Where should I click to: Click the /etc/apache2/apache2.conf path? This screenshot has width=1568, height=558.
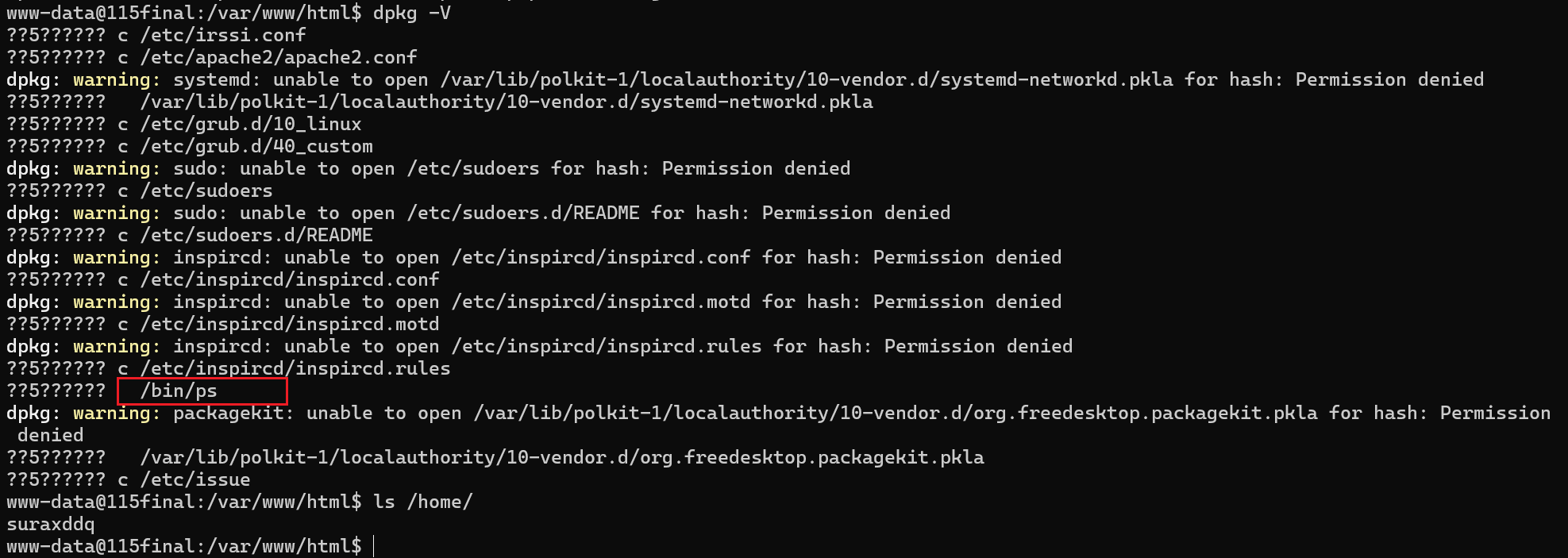click(x=278, y=58)
